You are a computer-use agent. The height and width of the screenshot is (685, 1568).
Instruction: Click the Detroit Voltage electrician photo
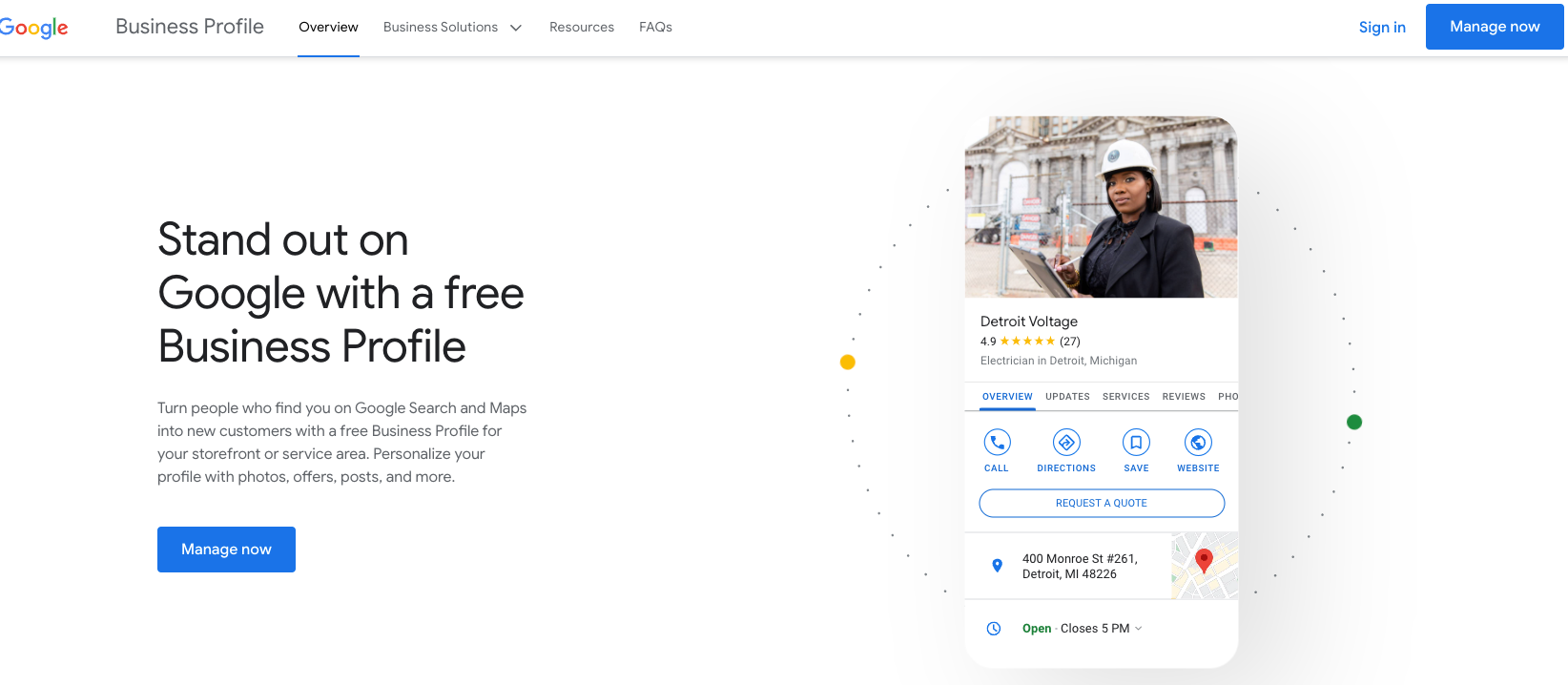[1102, 207]
